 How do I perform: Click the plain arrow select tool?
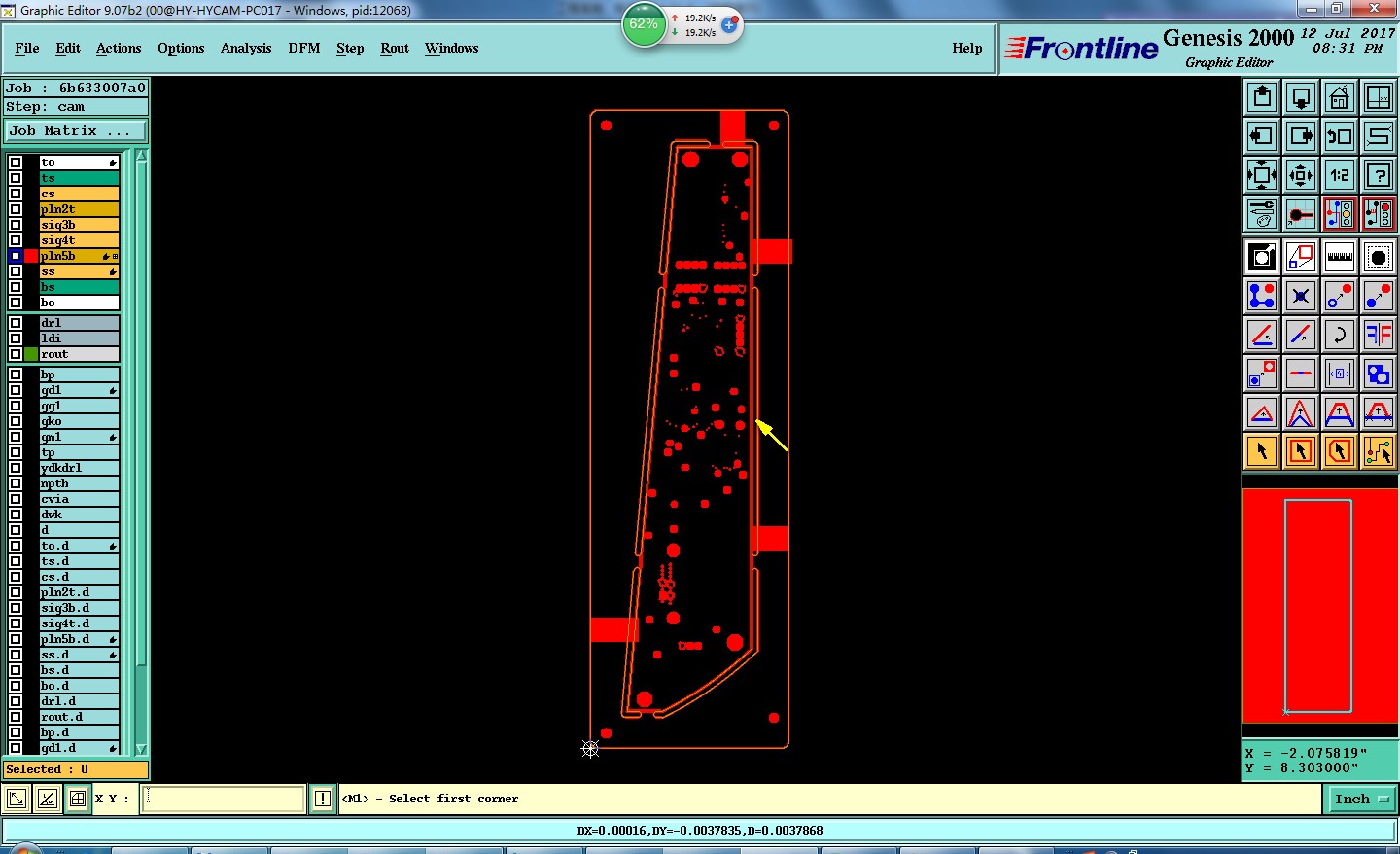tap(1262, 451)
